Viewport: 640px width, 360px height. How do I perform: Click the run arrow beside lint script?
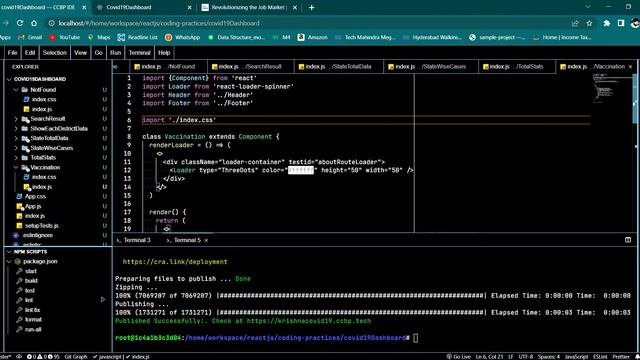click(x=103, y=300)
